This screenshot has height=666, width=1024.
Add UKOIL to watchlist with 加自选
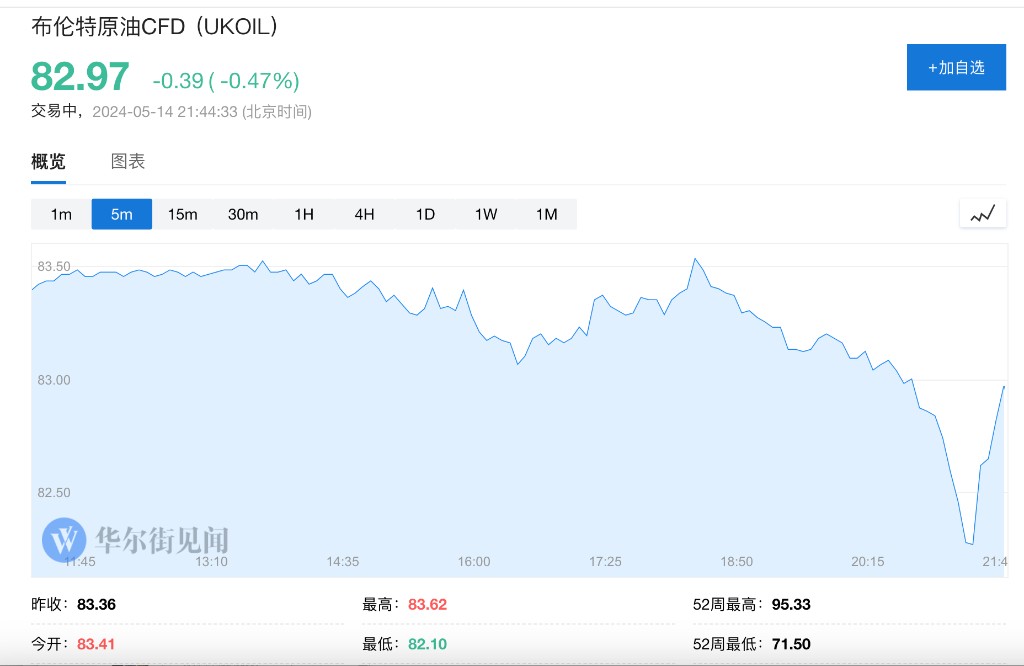955,67
